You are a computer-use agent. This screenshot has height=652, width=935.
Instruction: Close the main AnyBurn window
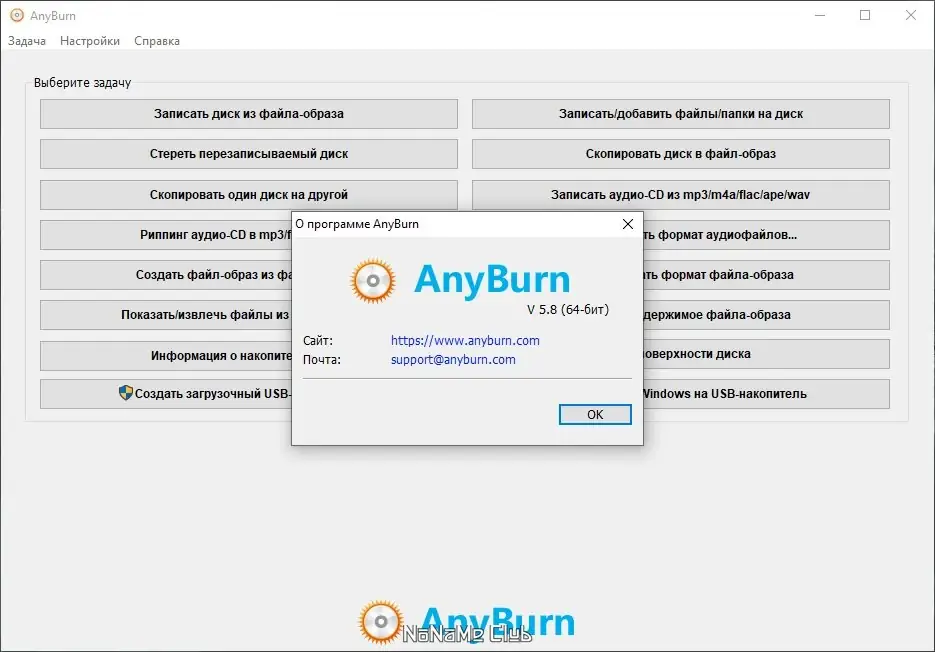(911, 16)
